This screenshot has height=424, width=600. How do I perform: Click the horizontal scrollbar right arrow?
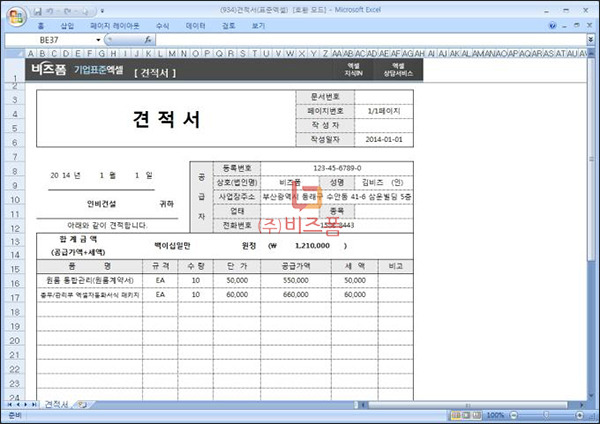[582, 405]
